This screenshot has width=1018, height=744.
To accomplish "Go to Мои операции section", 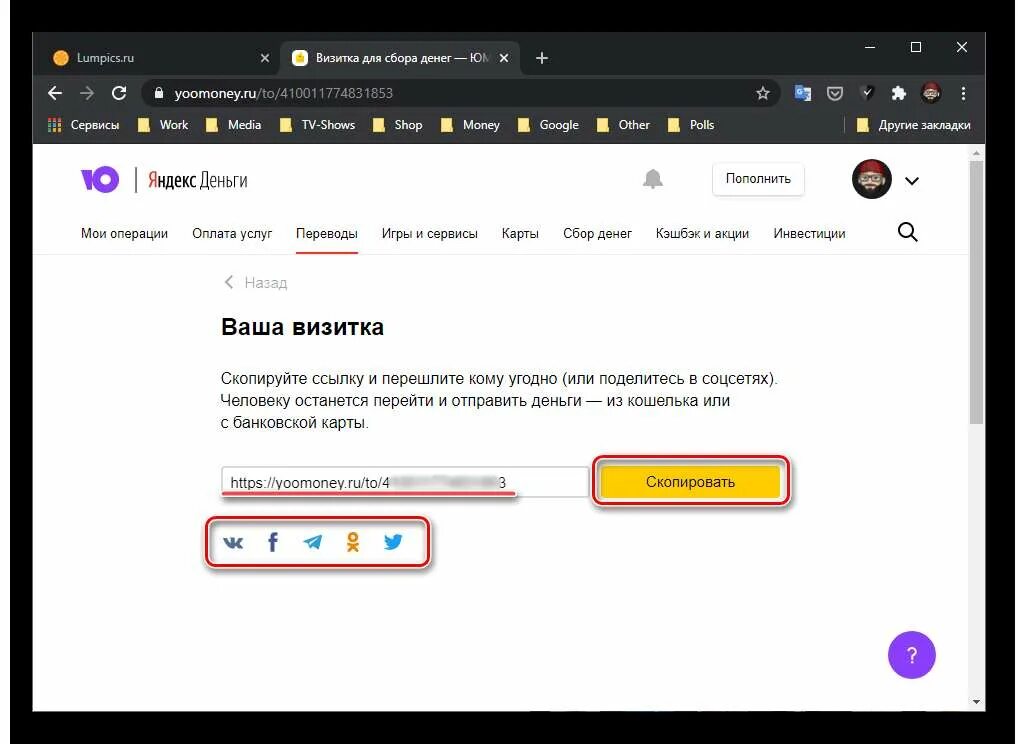I will pos(124,233).
